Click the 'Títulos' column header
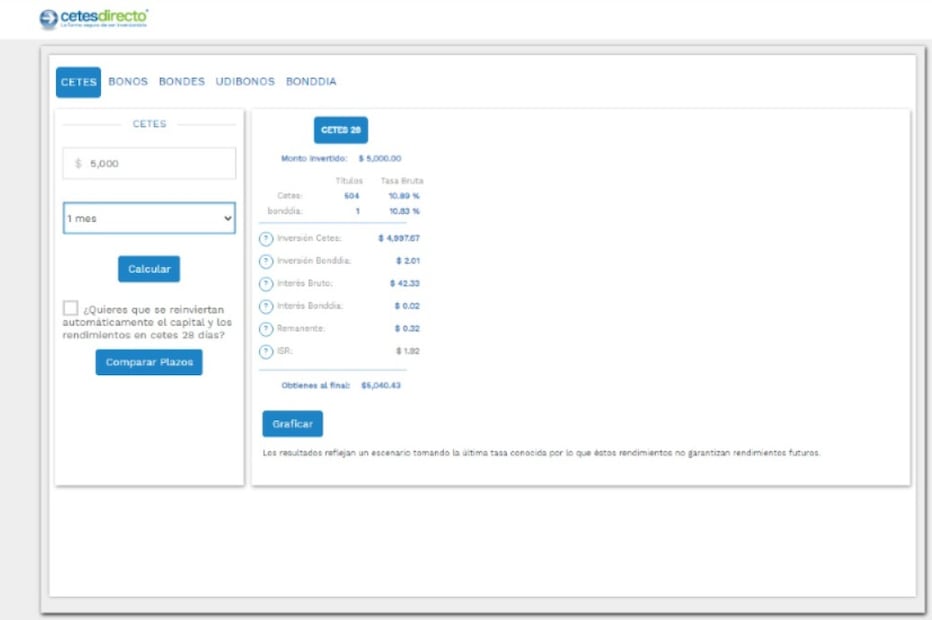932x620 pixels. tap(349, 181)
